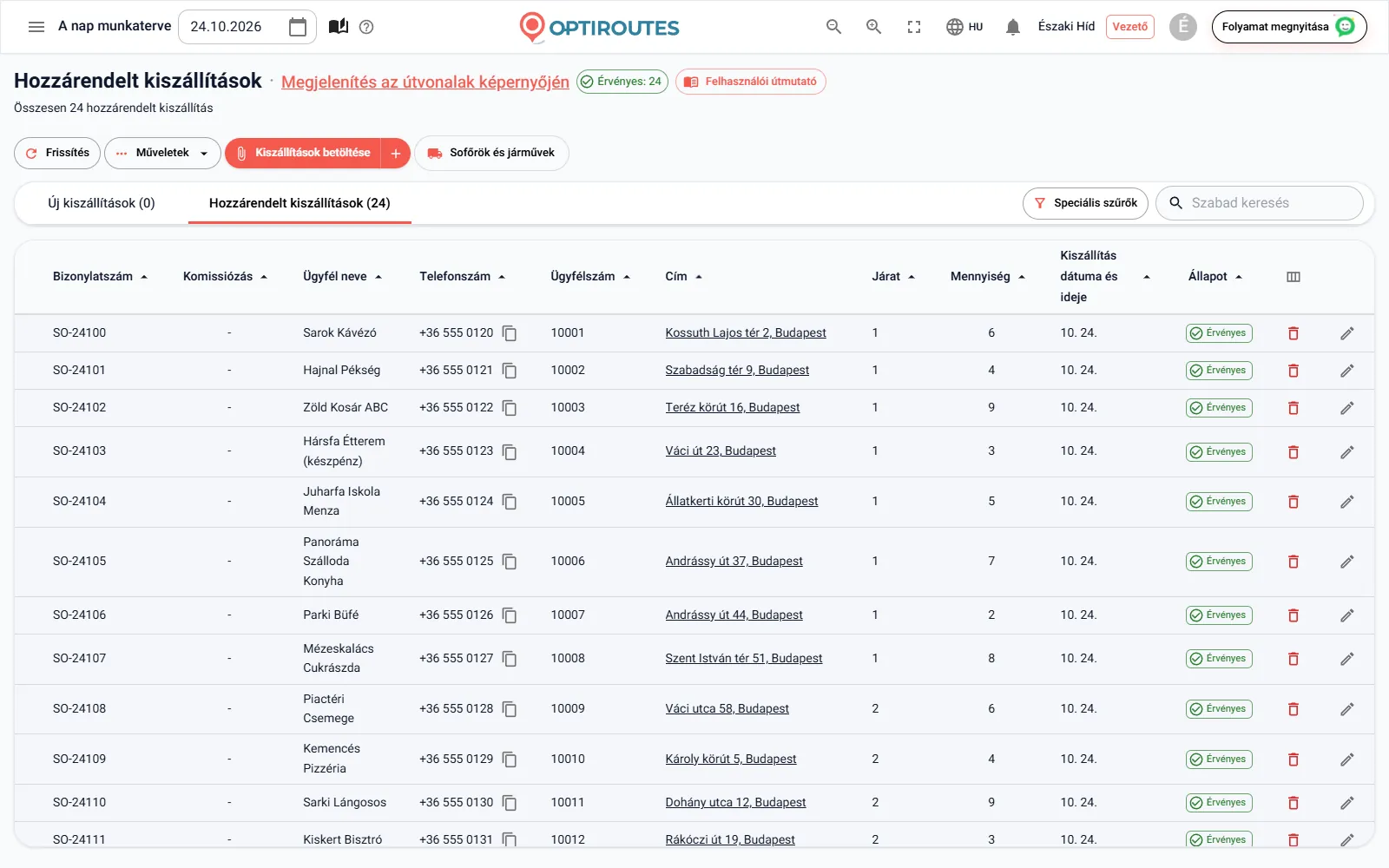The height and width of the screenshot is (868, 1389).
Task: Open the user avatar É
Action: [x=1182, y=27]
